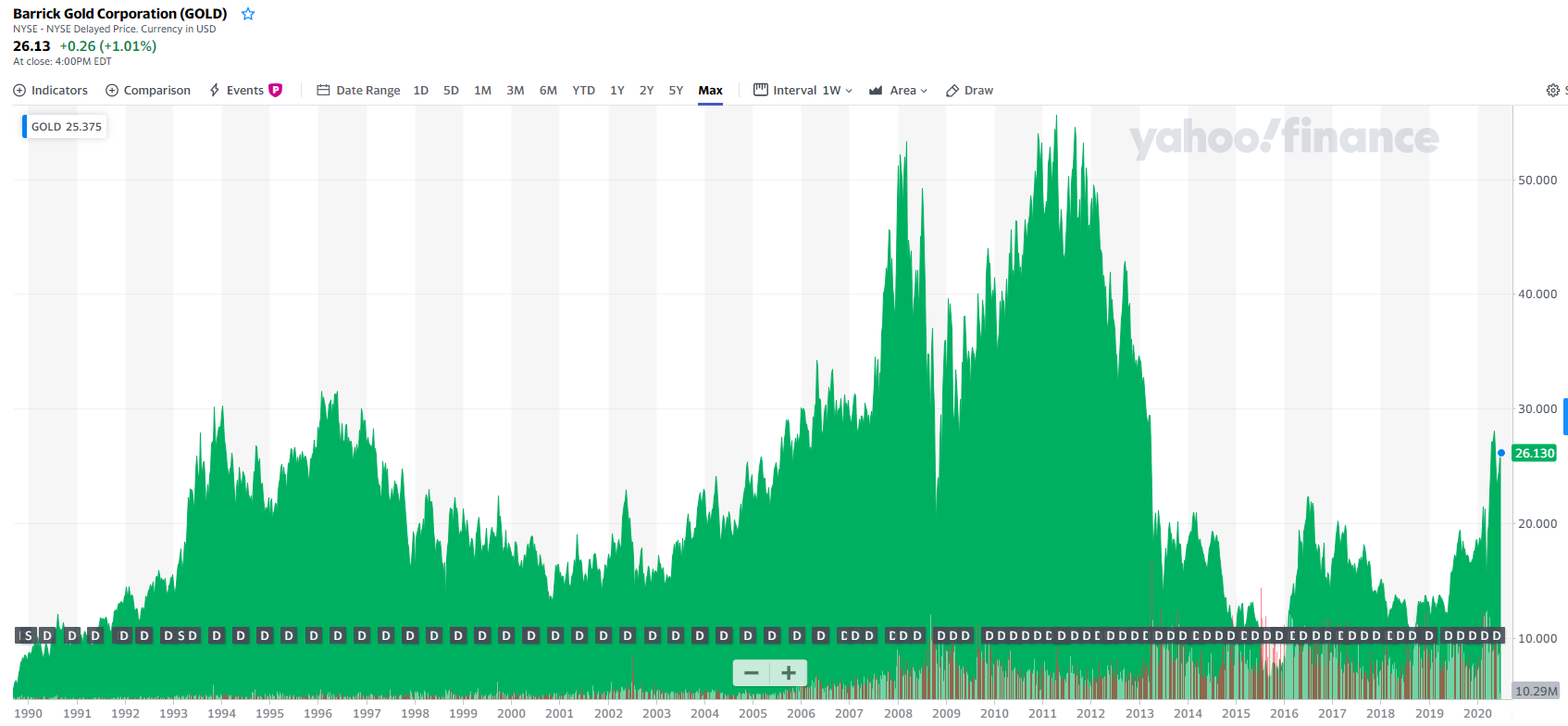This screenshot has width=1568, height=726.
Task: Click the Barrick Gold Corporation (GOLD) title
Action: point(120,14)
